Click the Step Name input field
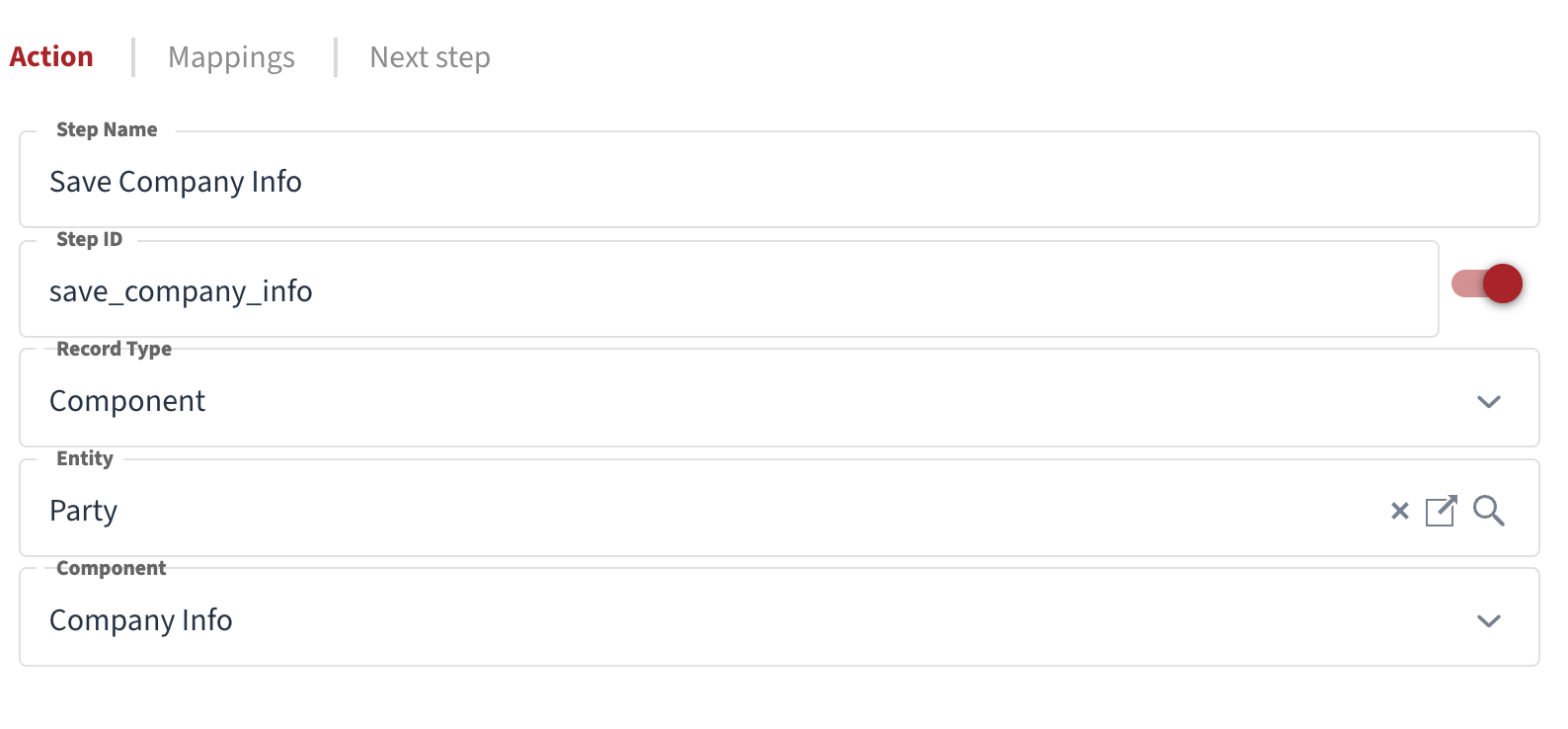 691,181
